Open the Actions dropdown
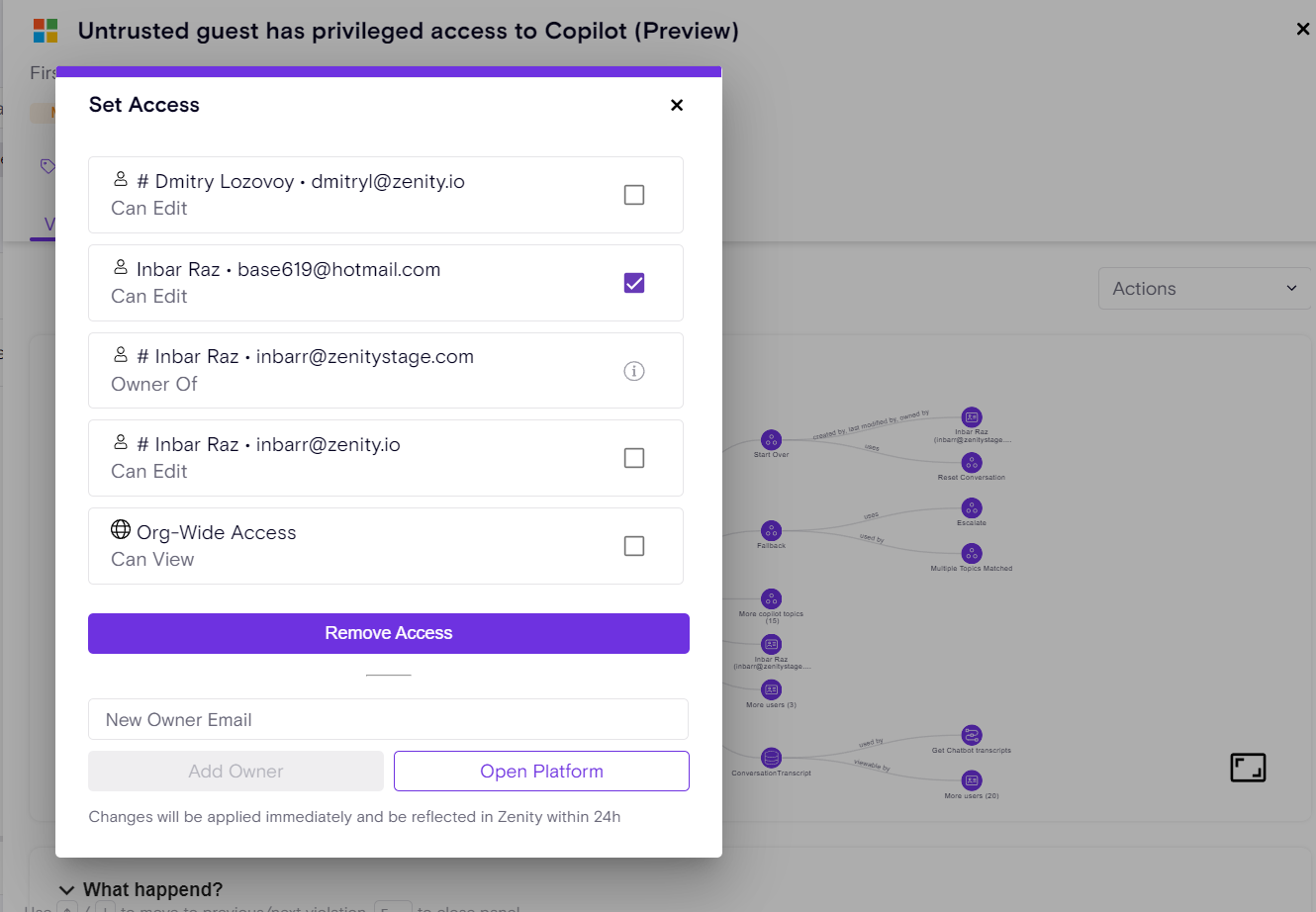The image size is (1316, 912). point(1203,289)
